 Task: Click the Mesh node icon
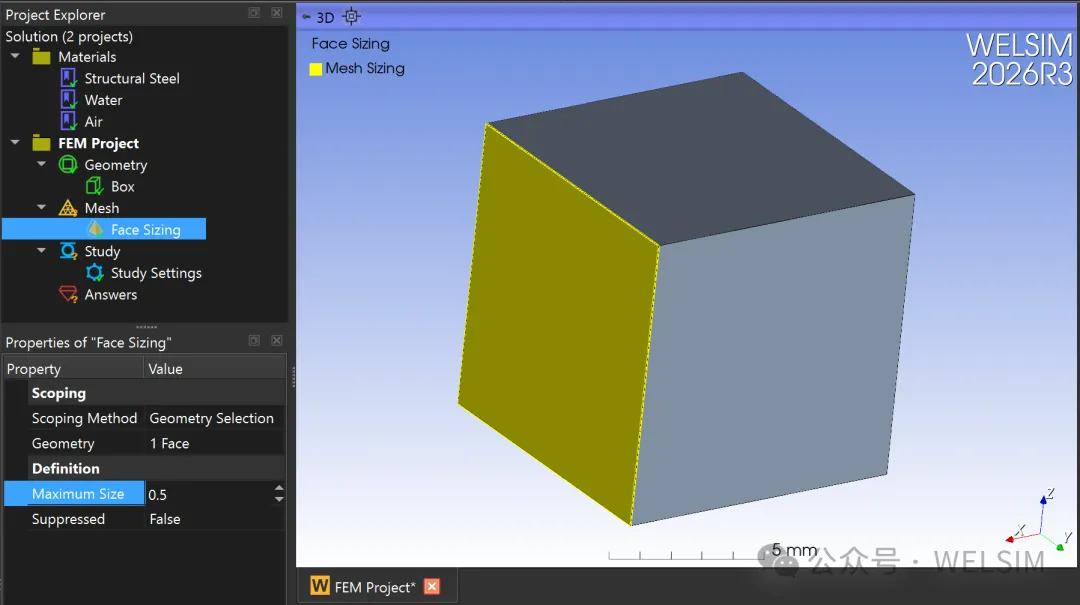[68, 208]
